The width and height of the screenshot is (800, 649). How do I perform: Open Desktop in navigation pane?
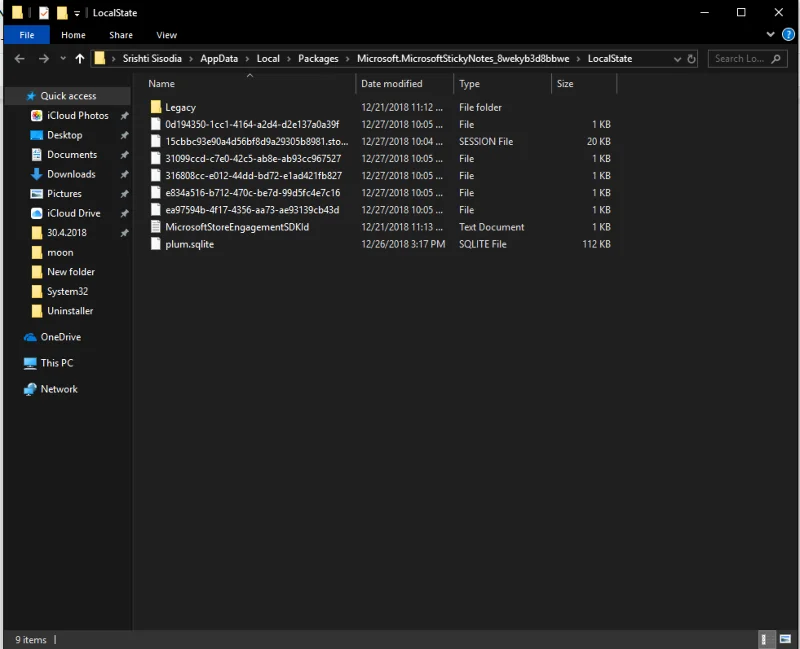click(x=64, y=135)
